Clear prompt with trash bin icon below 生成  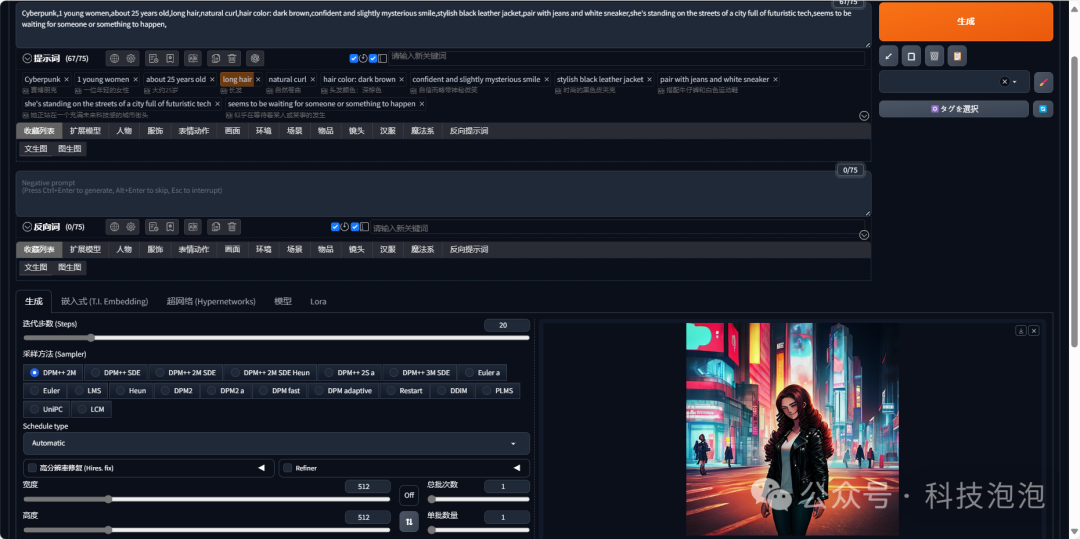click(934, 56)
